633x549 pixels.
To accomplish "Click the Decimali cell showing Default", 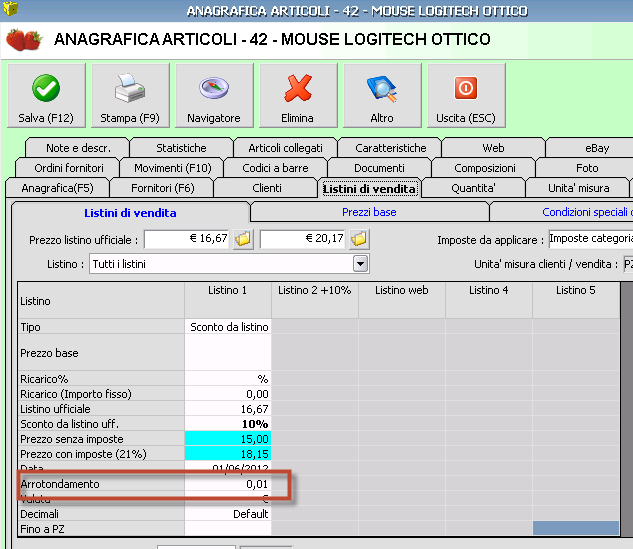I will (x=228, y=514).
